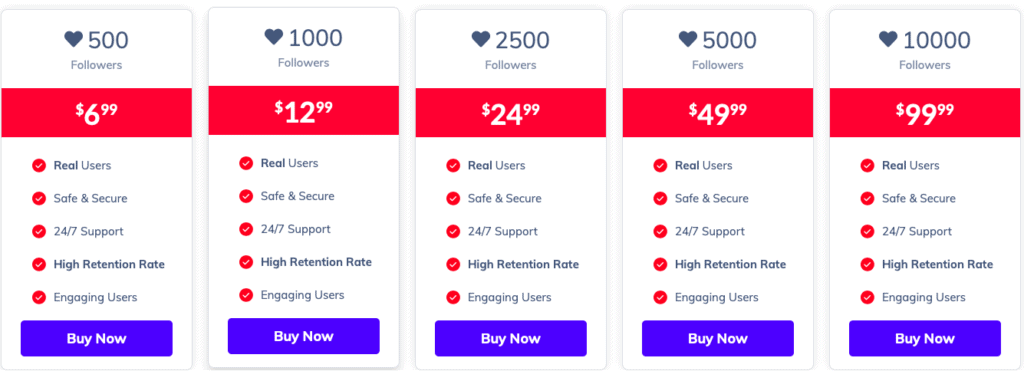
Task: Click the heart icon beside 10000 Followers
Action: (888, 39)
